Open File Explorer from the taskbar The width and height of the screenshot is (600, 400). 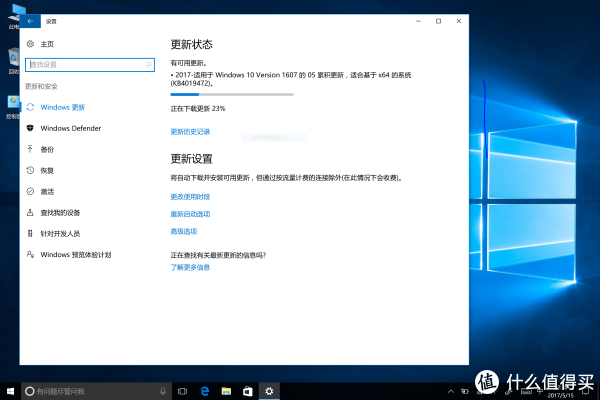pos(226,391)
